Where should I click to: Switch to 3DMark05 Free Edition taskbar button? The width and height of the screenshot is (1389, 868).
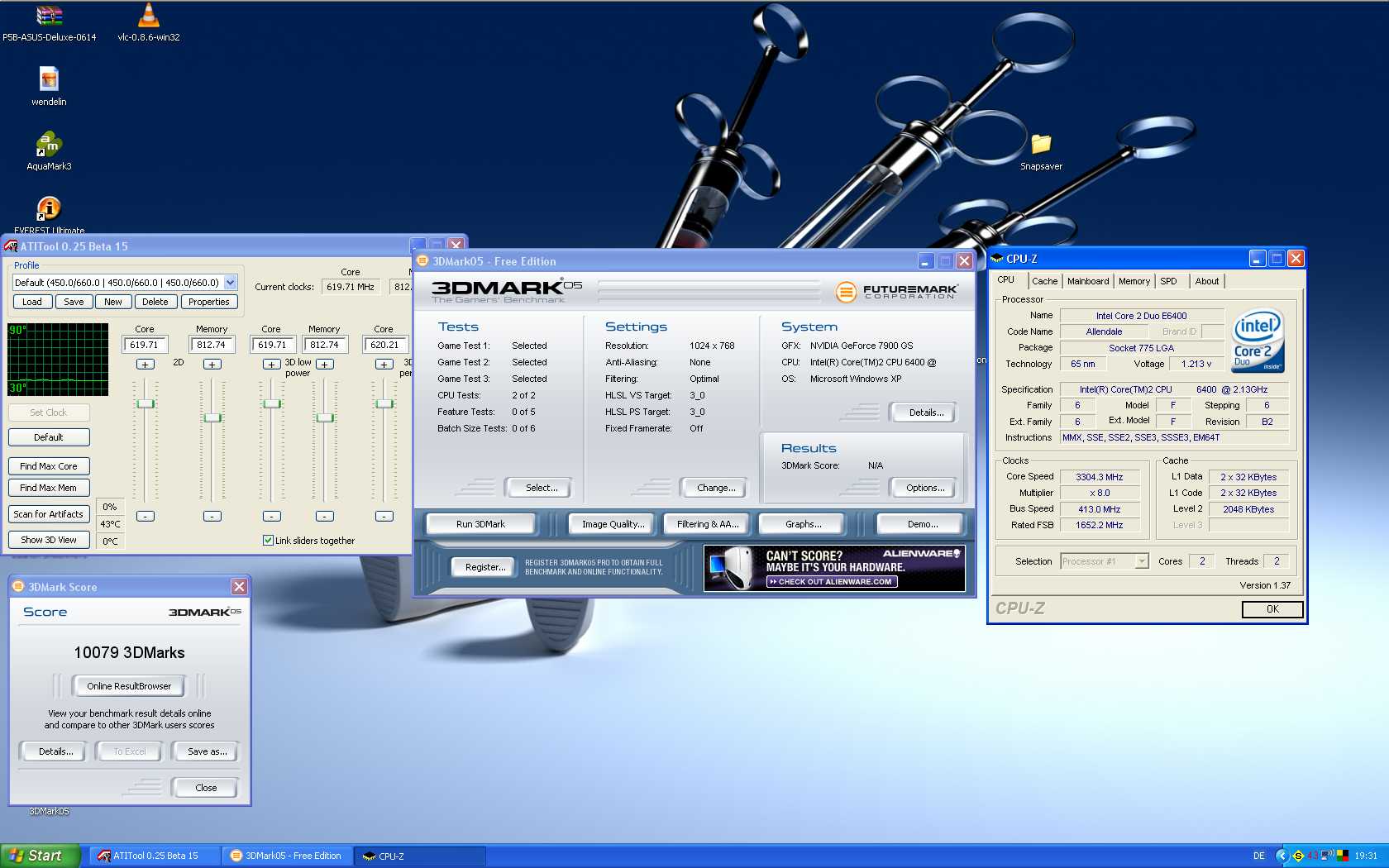pyautogui.click(x=287, y=856)
